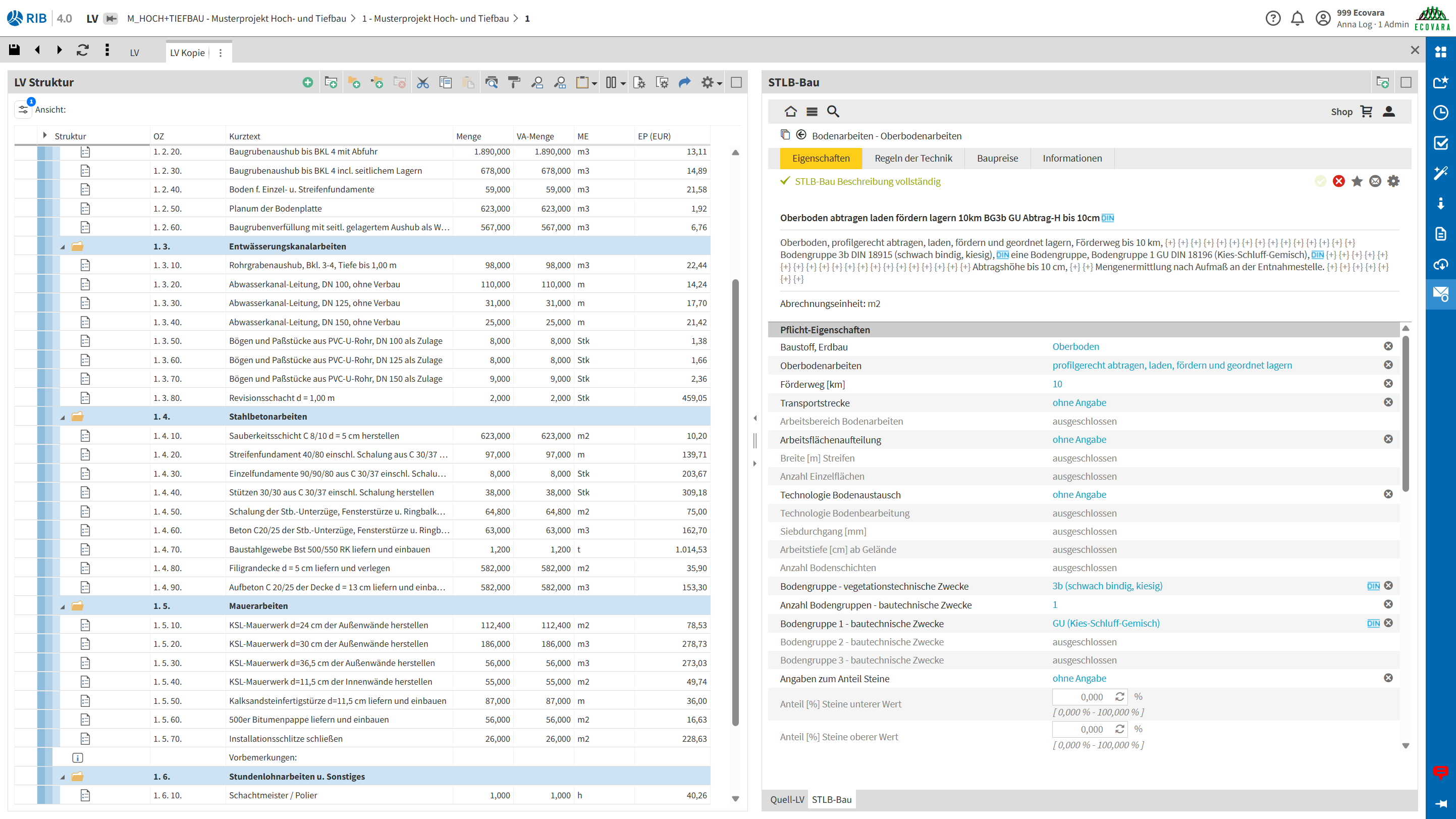Click the red delete description icon

(1338, 182)
